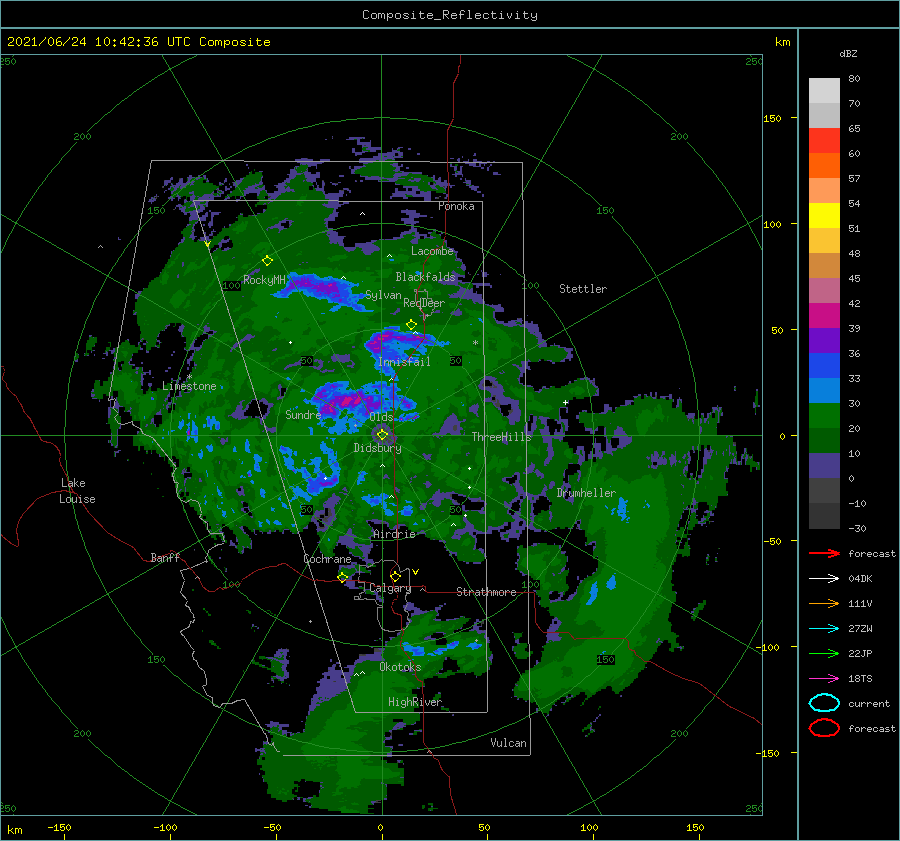Click the dBZ legend heading
This screenshot has width=900, height=841.
[x=848, y=53]
